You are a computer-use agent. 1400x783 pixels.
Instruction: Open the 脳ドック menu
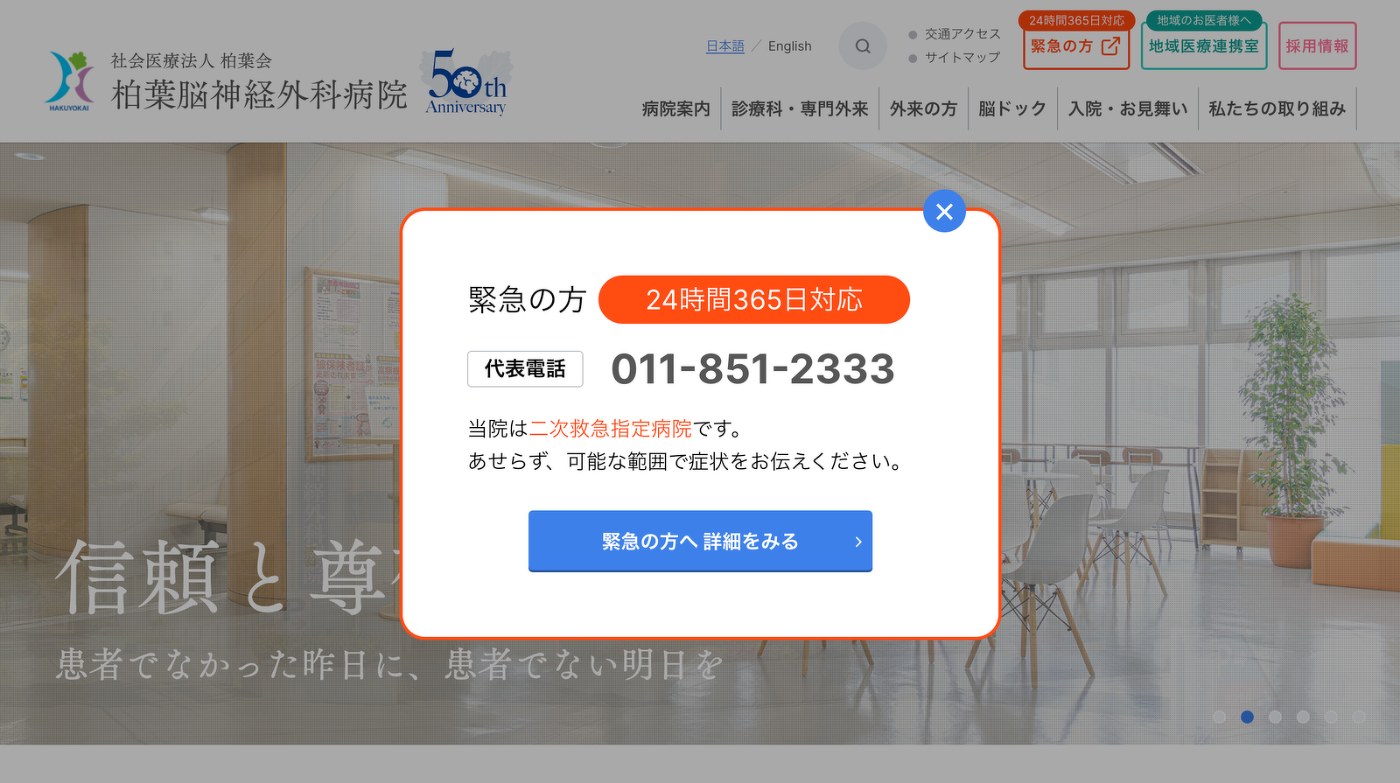1012,108
